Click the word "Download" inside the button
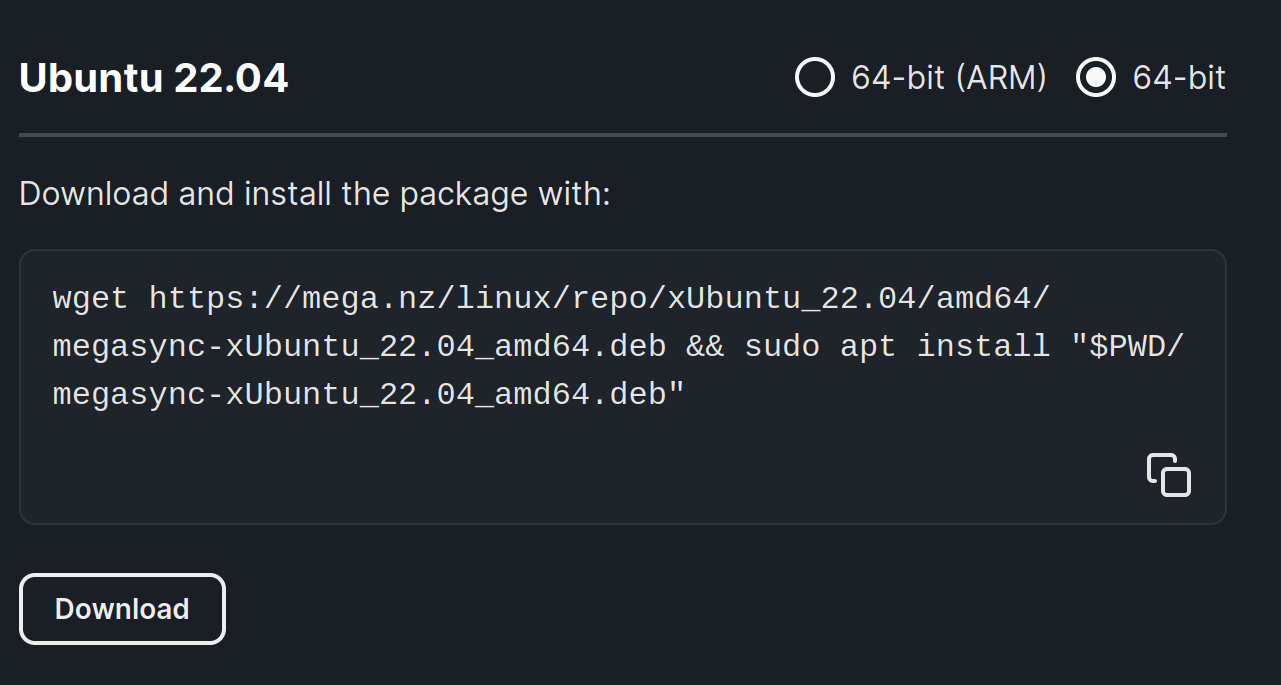The height and width of the screenshot is (685, 1281). (122, 609)
